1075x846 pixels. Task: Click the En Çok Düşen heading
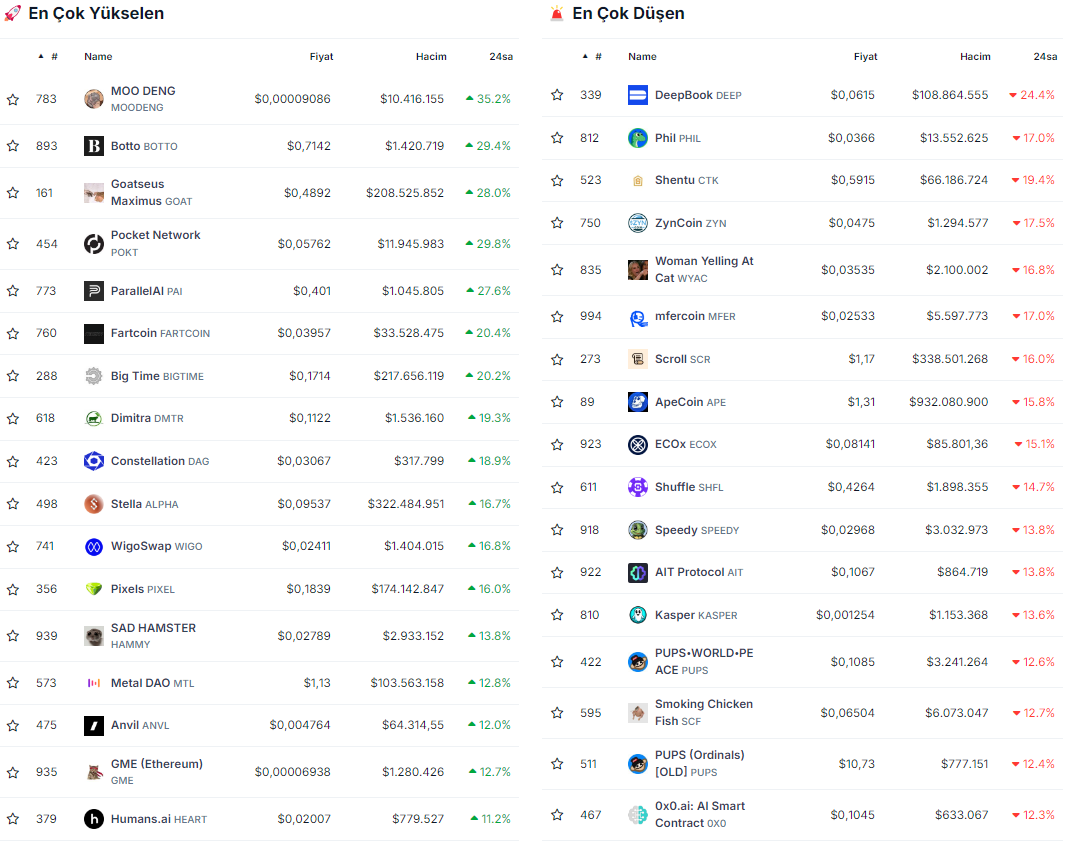pyautogui.click(x=628, y=14)
